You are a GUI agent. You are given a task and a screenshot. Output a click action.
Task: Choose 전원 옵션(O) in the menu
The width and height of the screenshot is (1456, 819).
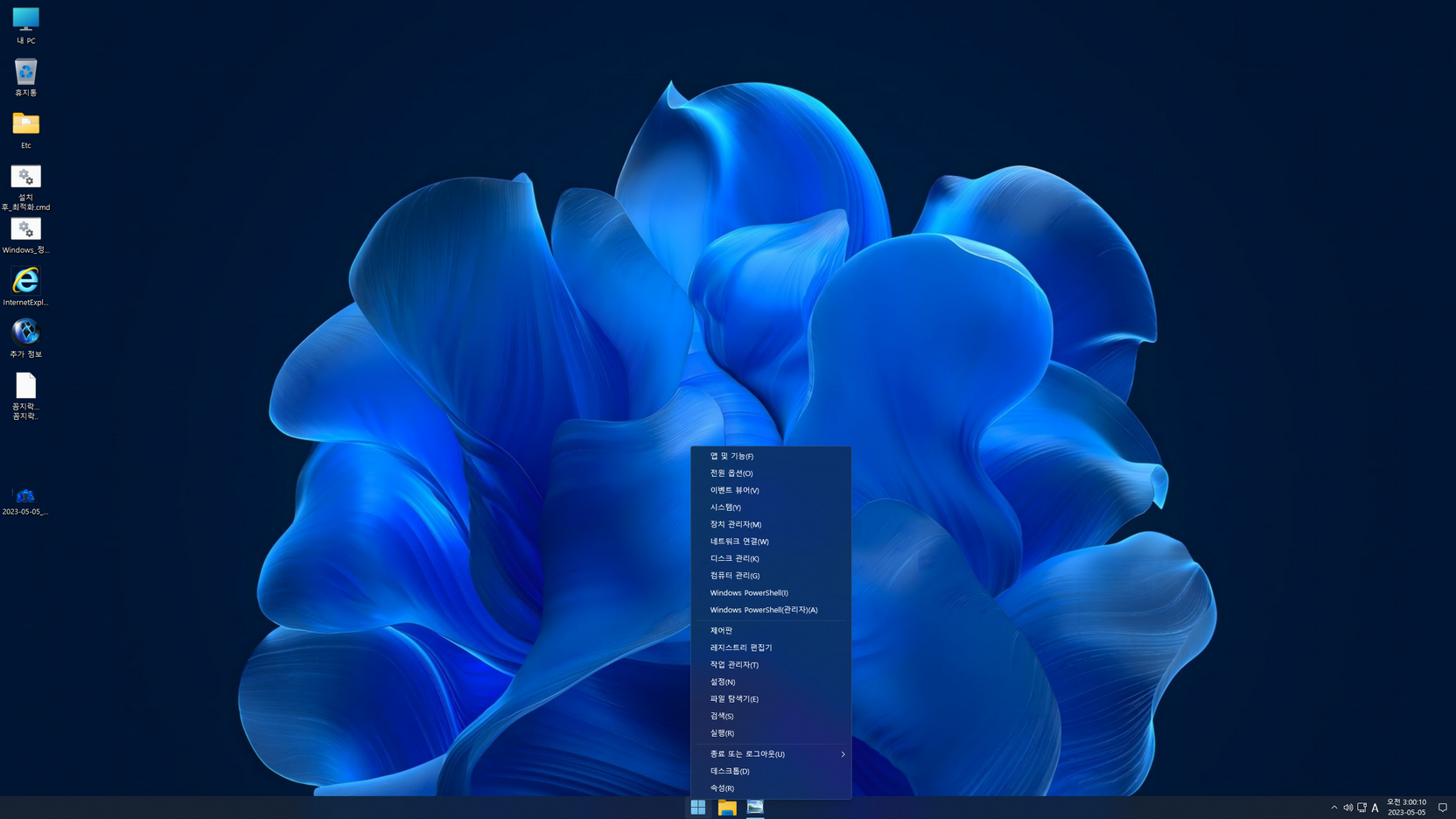pos(771,473)
